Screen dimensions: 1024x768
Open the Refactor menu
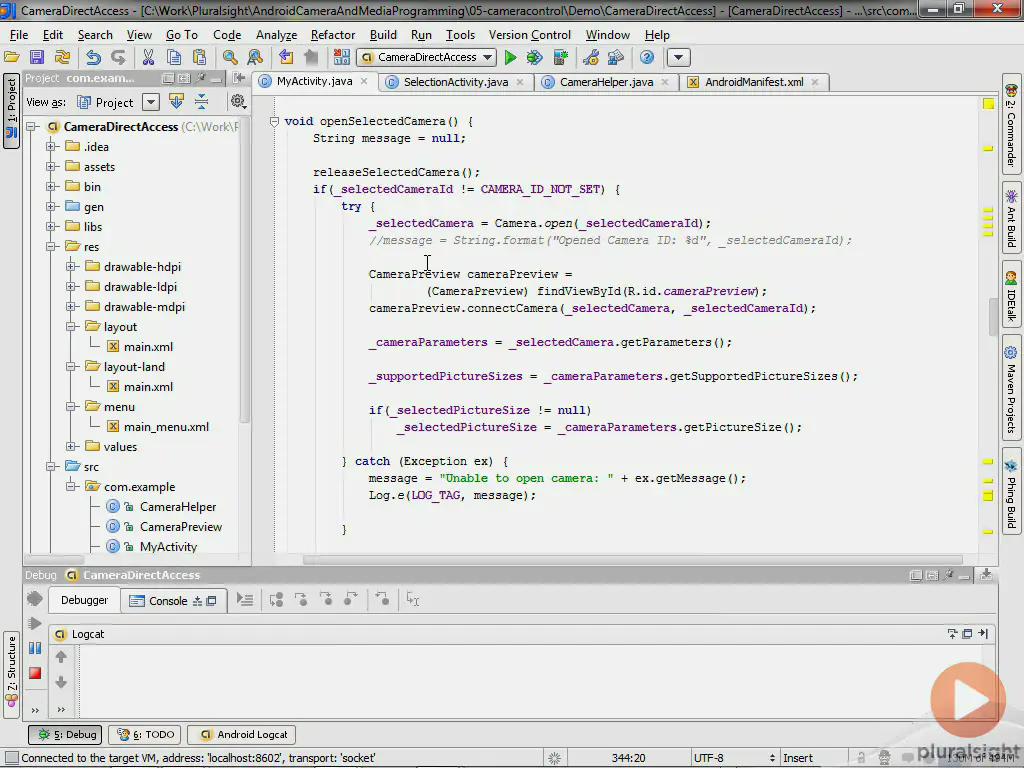tap(332, 35)
